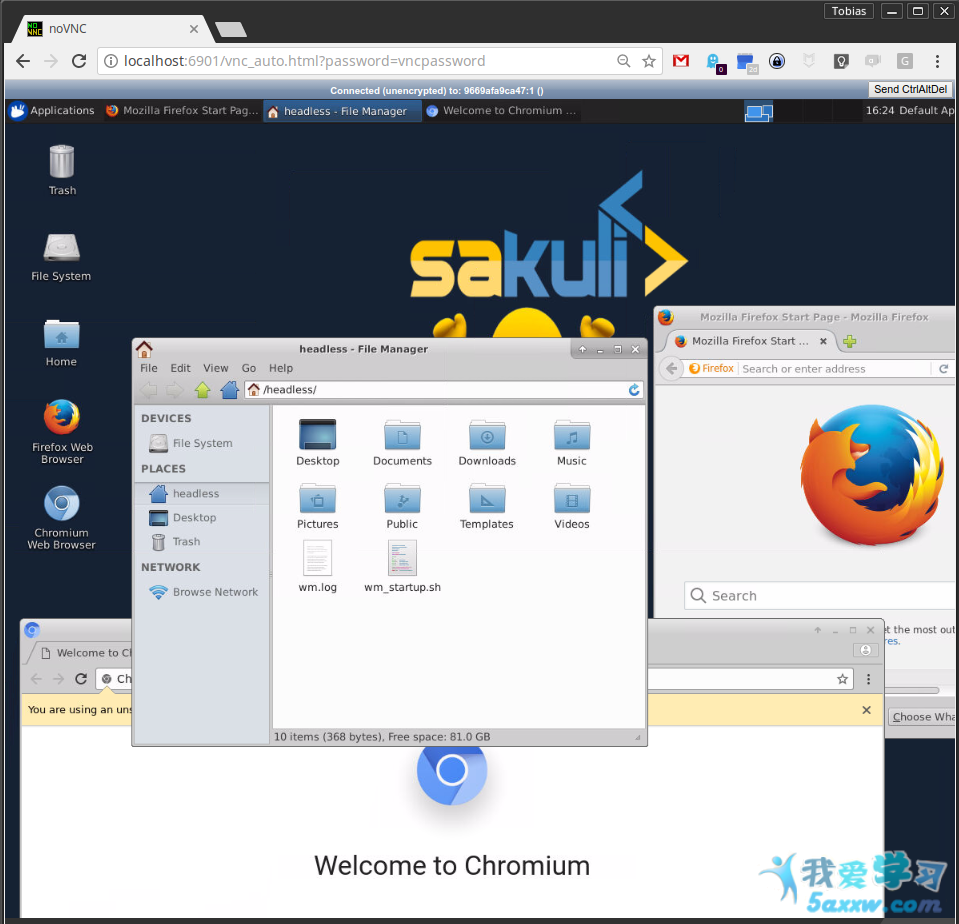
Task: Switch to Mozilla Firefox Start Page taskbar item
Action: coord(182,111)
